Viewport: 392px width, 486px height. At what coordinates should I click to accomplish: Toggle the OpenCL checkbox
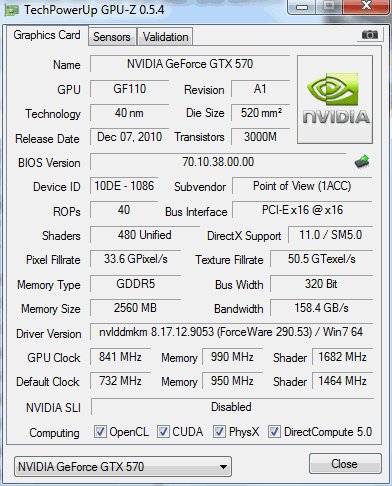(100, 431)
